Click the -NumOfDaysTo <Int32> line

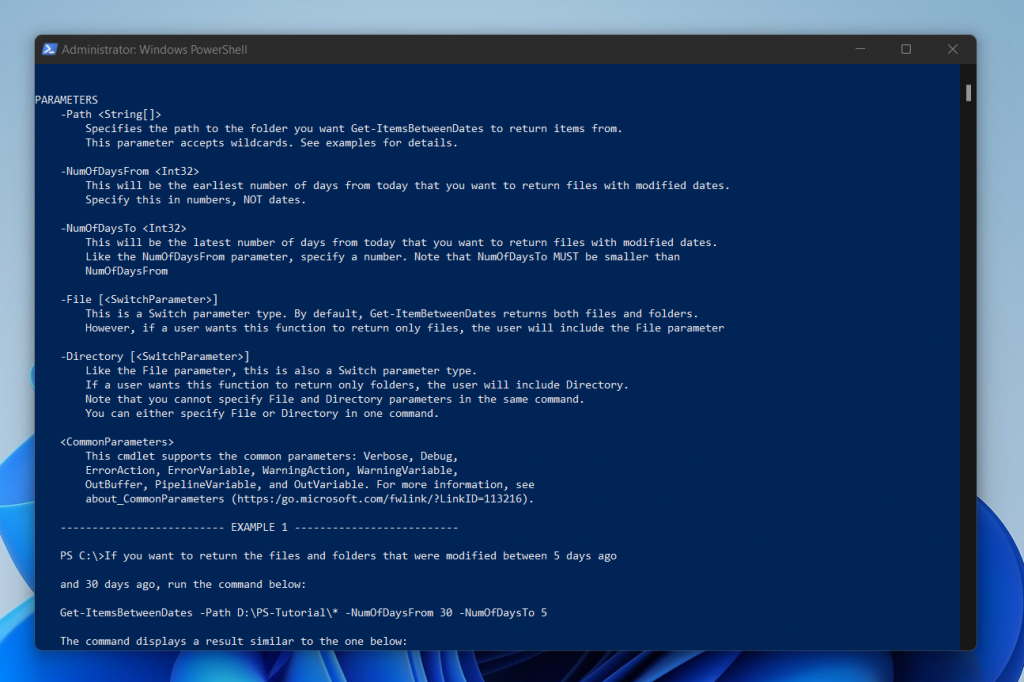(x=123, y=228)
